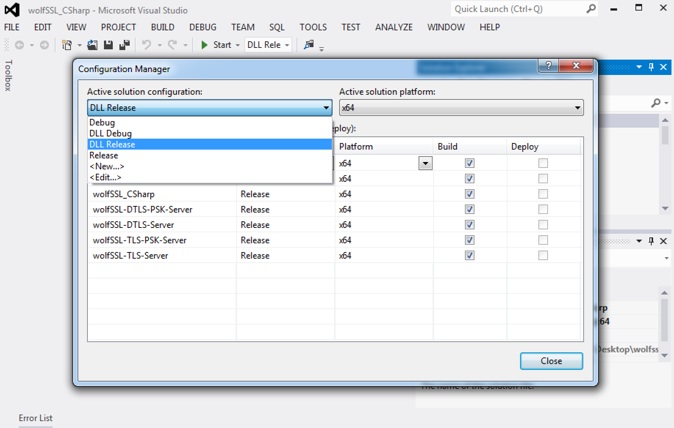
Task: Click the search icon in Solution Explorer panel
Action: (x=656, y=102)
